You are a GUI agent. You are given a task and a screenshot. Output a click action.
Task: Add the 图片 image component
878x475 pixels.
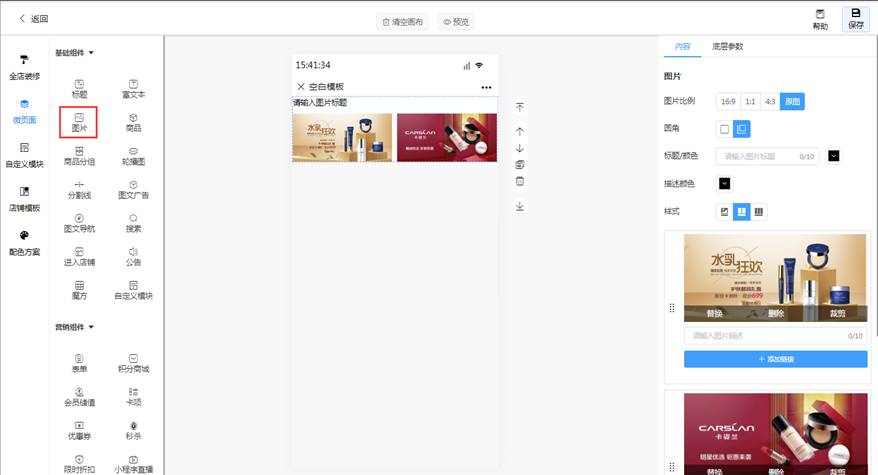79,122
